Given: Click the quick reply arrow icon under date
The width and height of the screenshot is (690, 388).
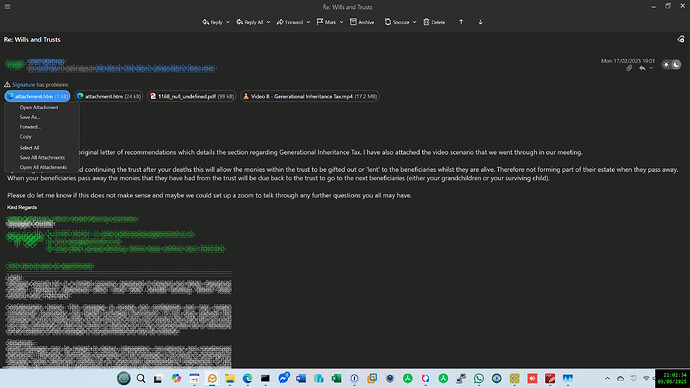Looking at the screenshot, I should tap(642, 68).
